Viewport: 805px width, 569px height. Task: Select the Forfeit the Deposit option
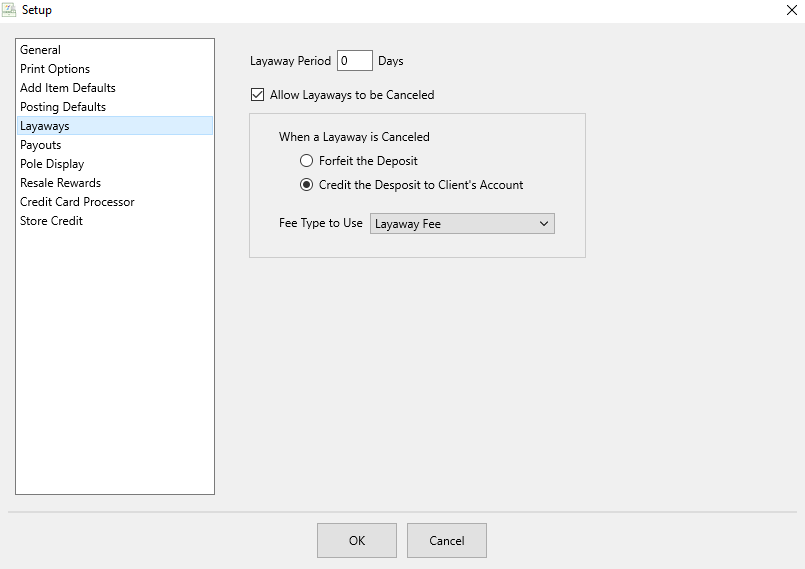306,161
